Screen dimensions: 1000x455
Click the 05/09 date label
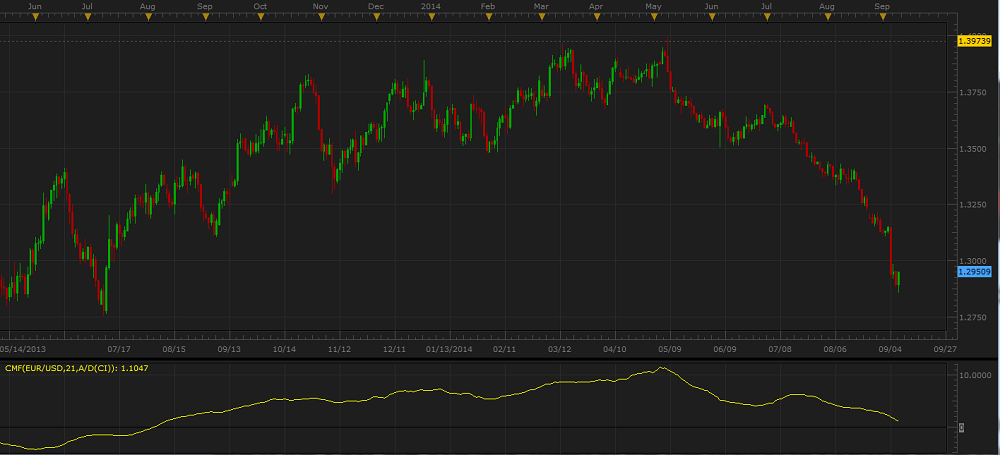point(670,349)
